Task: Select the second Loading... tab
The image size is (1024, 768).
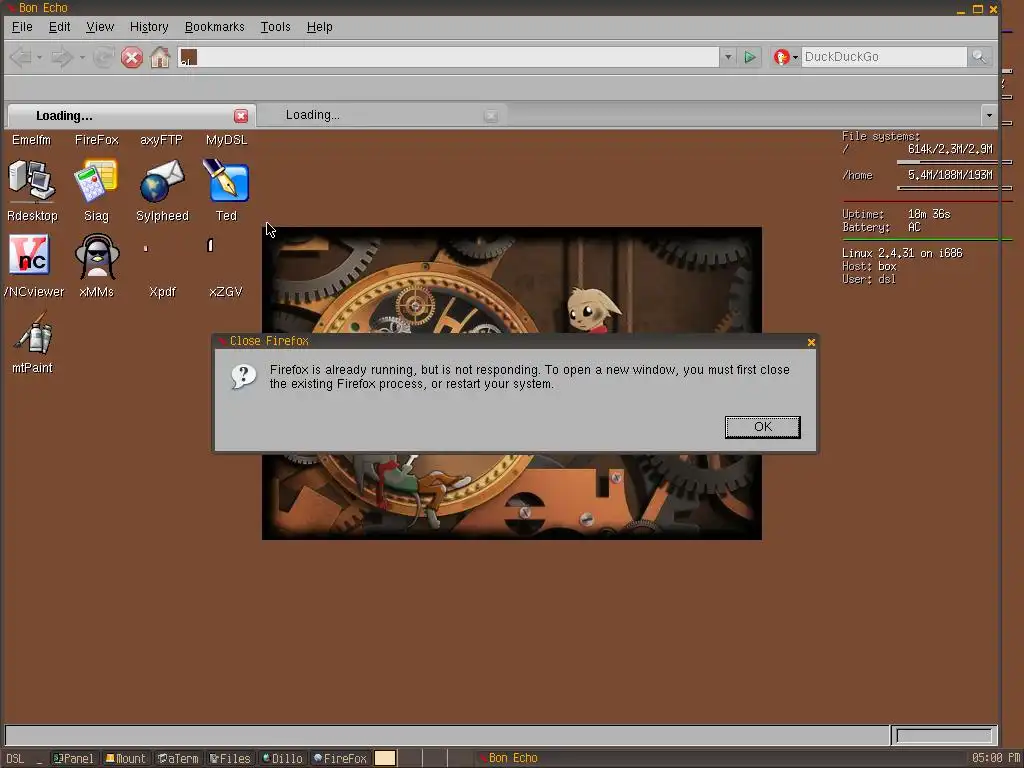Action: [x=381, y=116]
